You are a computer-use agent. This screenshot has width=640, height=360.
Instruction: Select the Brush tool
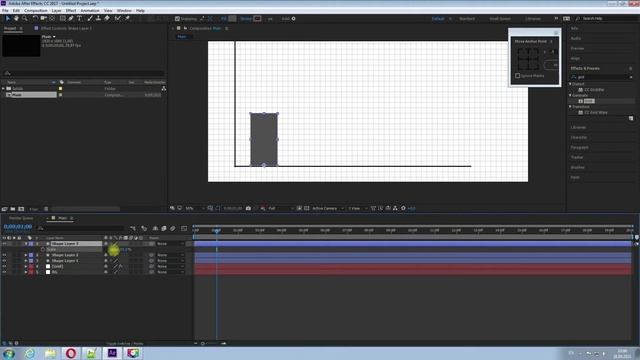point(90,18)
